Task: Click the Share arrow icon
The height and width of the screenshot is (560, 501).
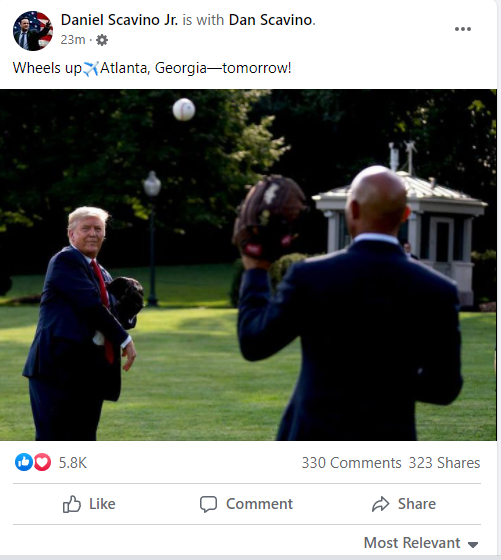Action: pos(381,504)
